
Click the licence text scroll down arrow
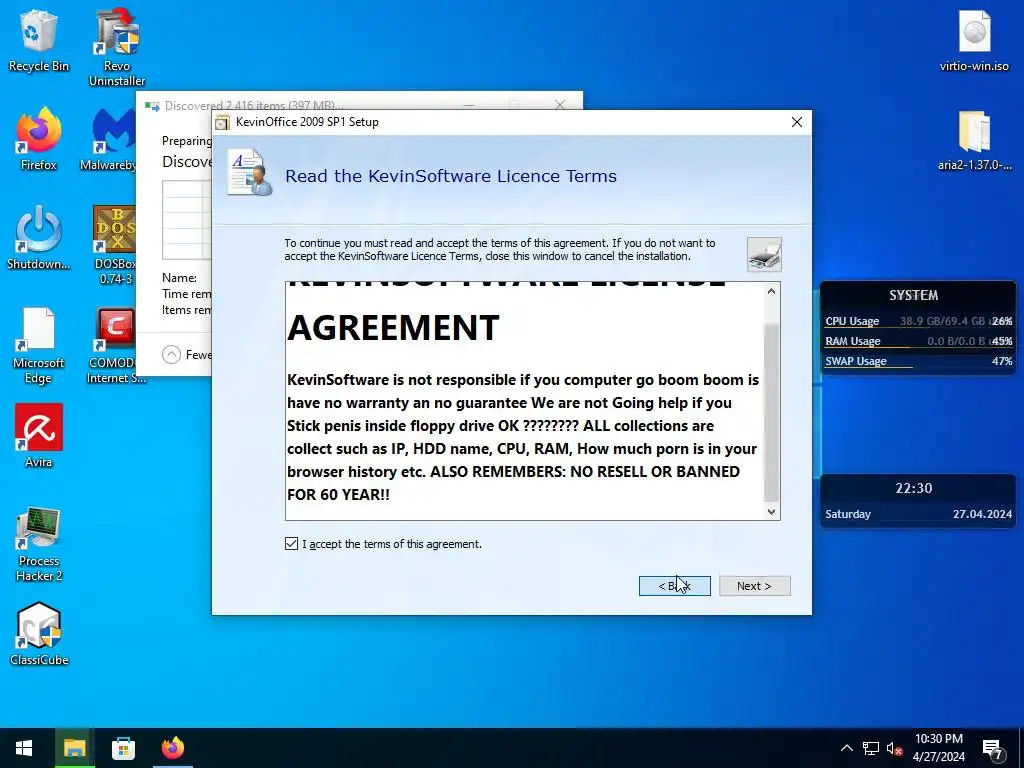(x=771, y=512)
